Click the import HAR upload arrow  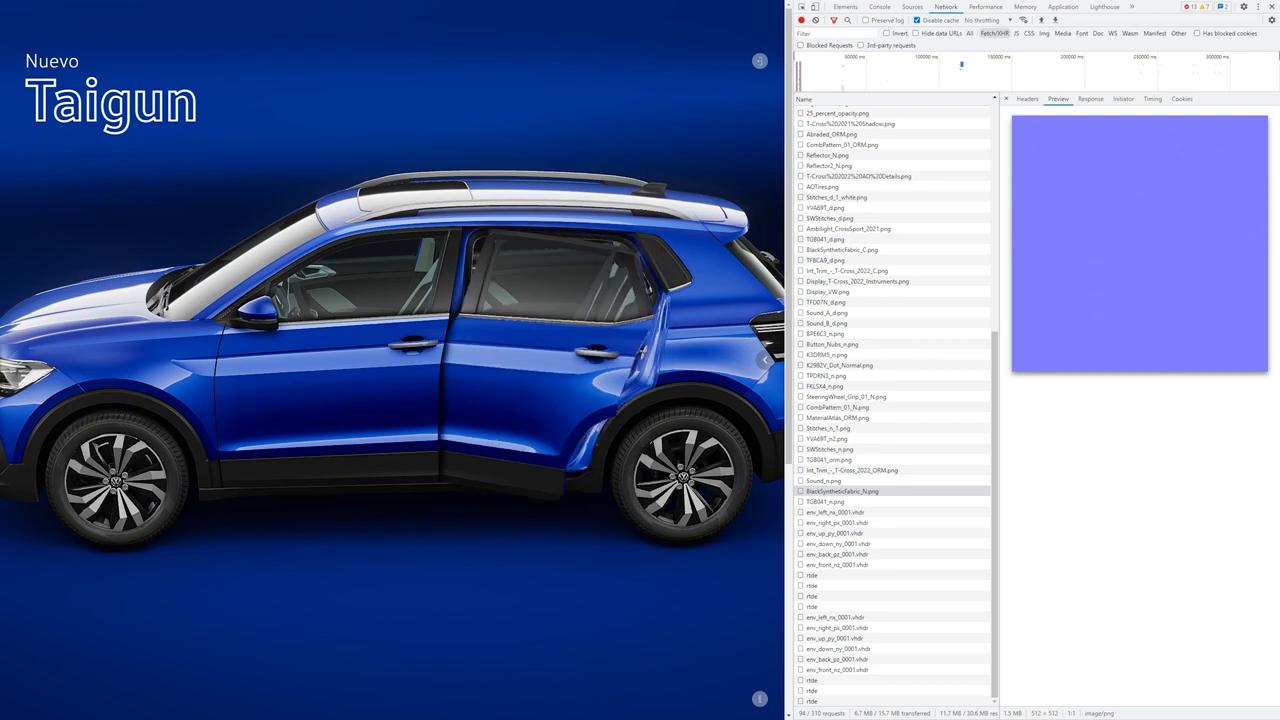pyautogui.click(x=1041, y=20)
